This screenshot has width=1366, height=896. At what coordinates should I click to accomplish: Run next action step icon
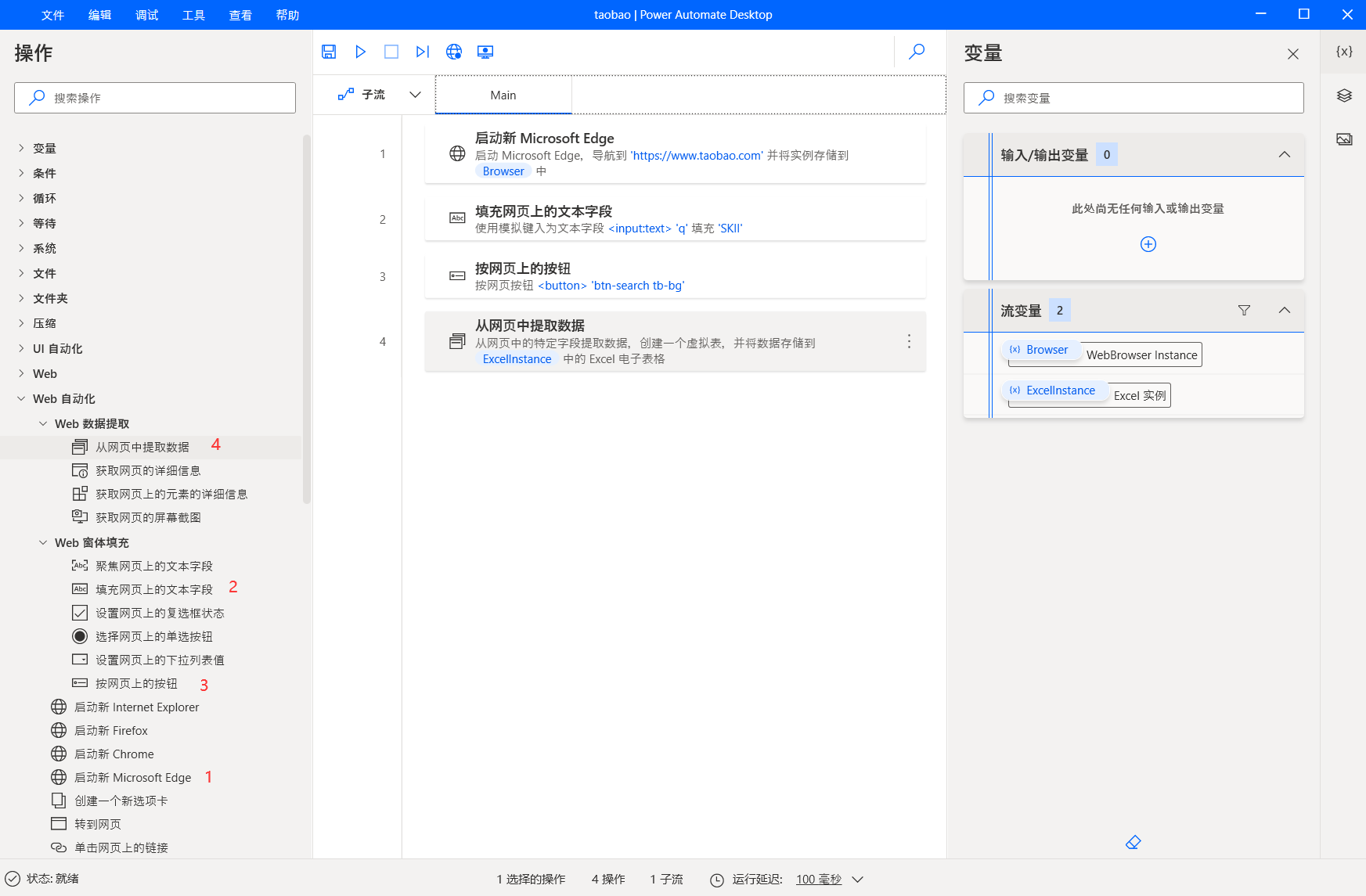pos(423,52)
